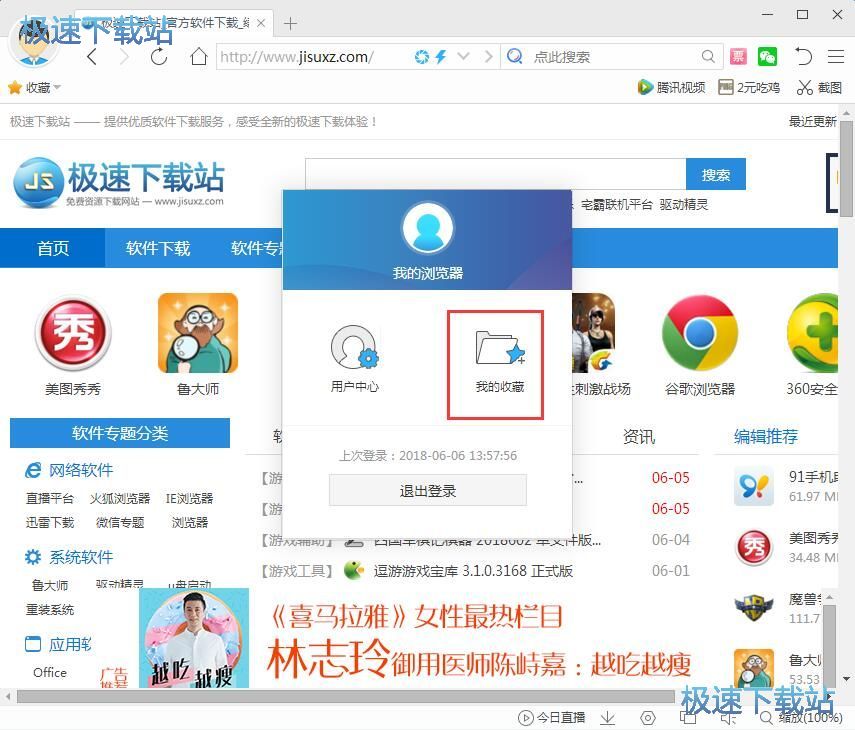Viewport: 855px width, 730px height.
Task: Open the 最近更新 link
Action: point(812,121)
